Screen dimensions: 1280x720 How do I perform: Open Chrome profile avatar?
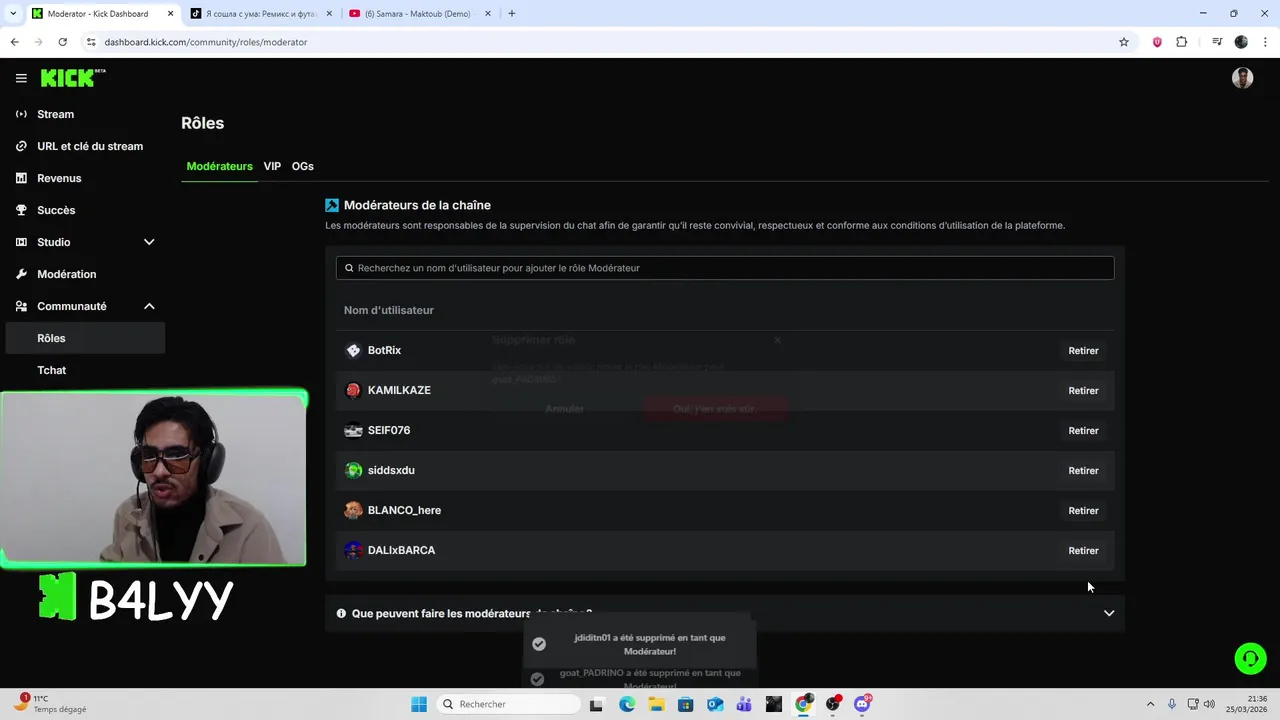tap(1241, 42)
